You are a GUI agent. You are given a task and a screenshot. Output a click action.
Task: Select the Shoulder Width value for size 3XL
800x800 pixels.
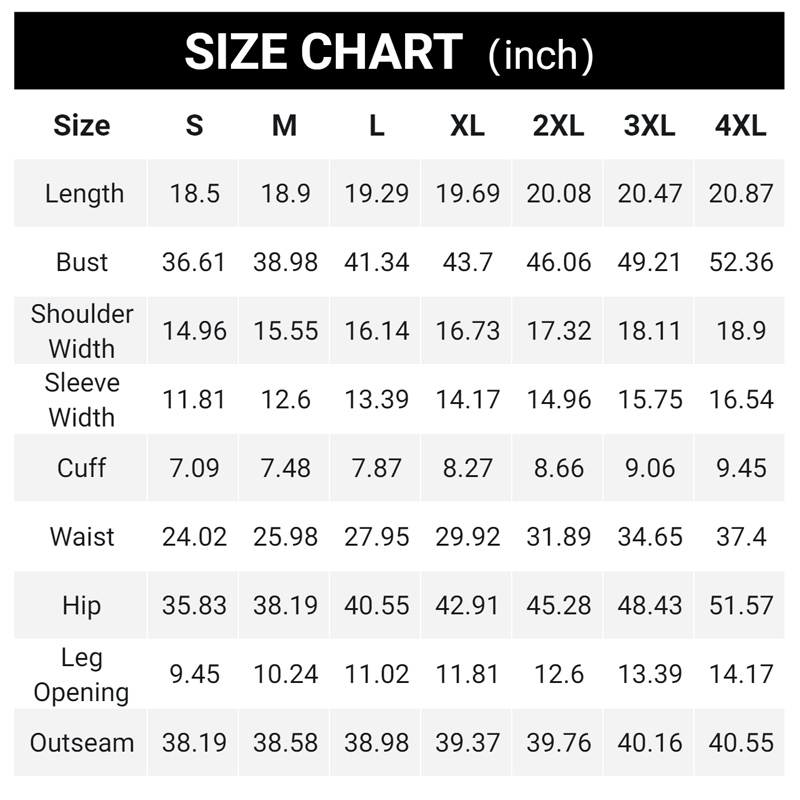(650, 331)
